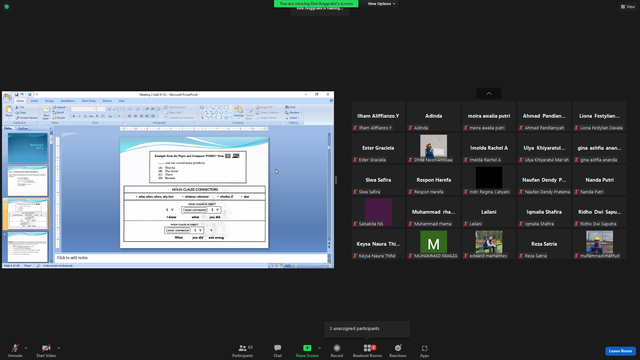Open the font name combo box
The height and width of the screenshot is (360, 640).
84,109
